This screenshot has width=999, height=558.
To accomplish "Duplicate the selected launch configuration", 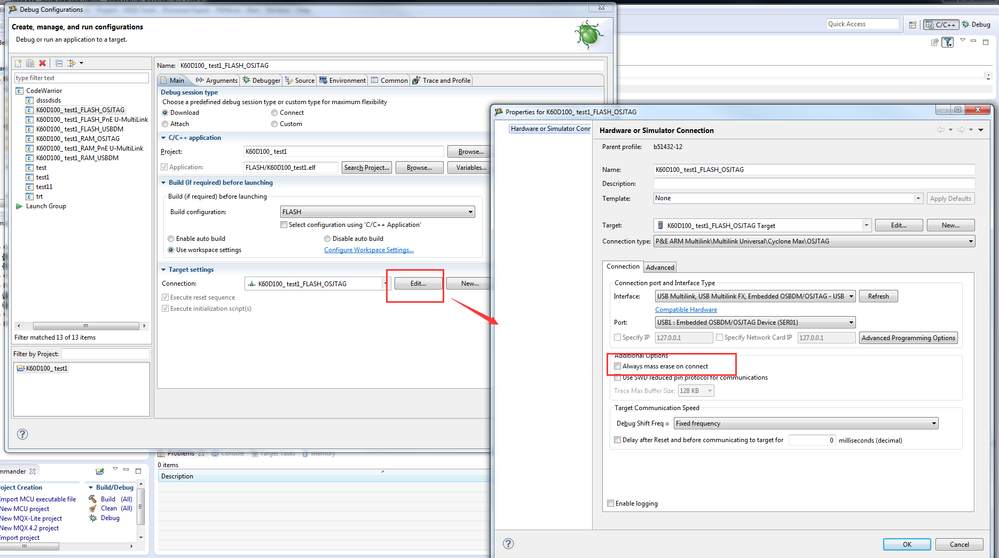I will 30,63.
